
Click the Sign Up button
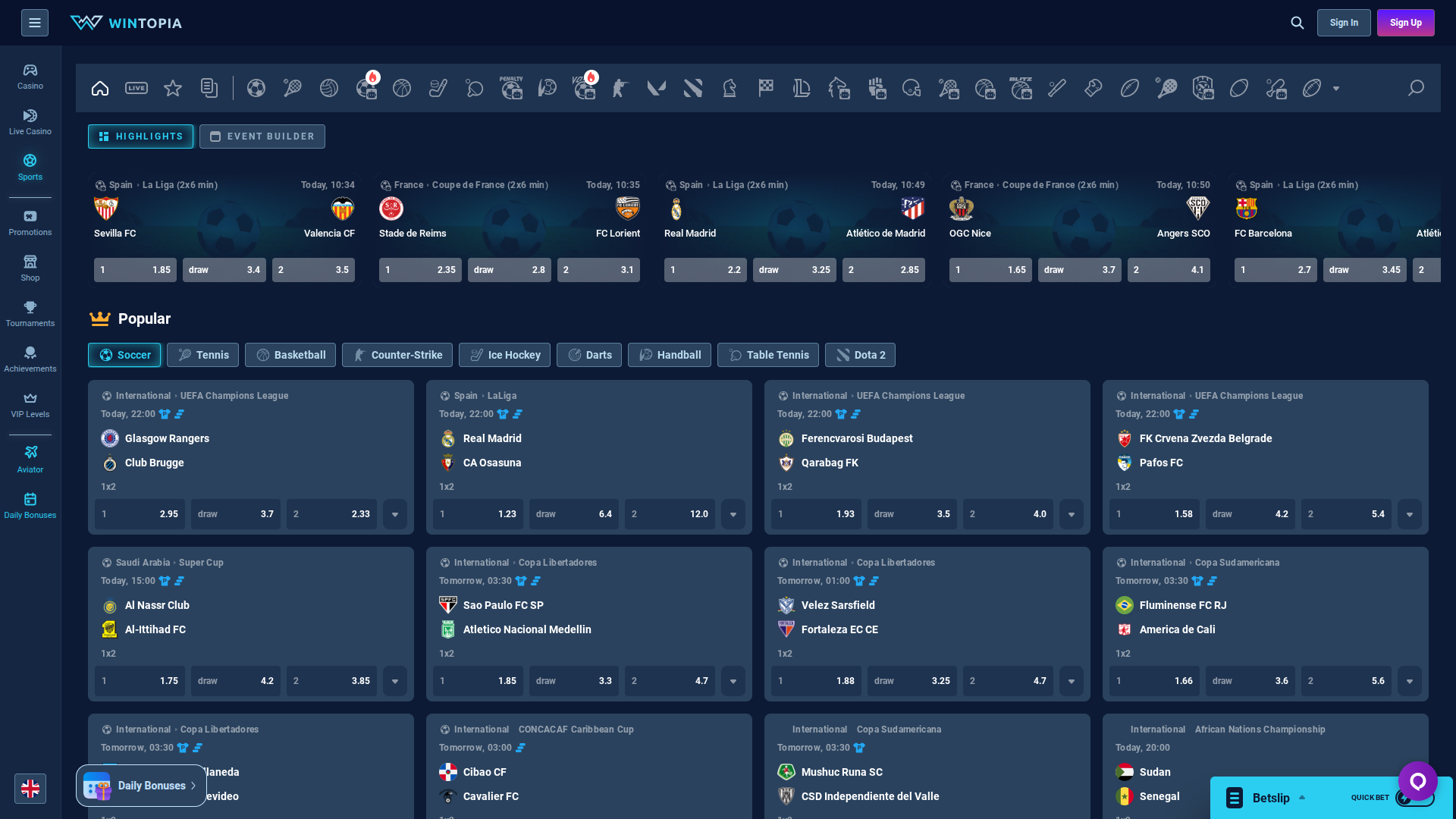[x=1405, y=23]
